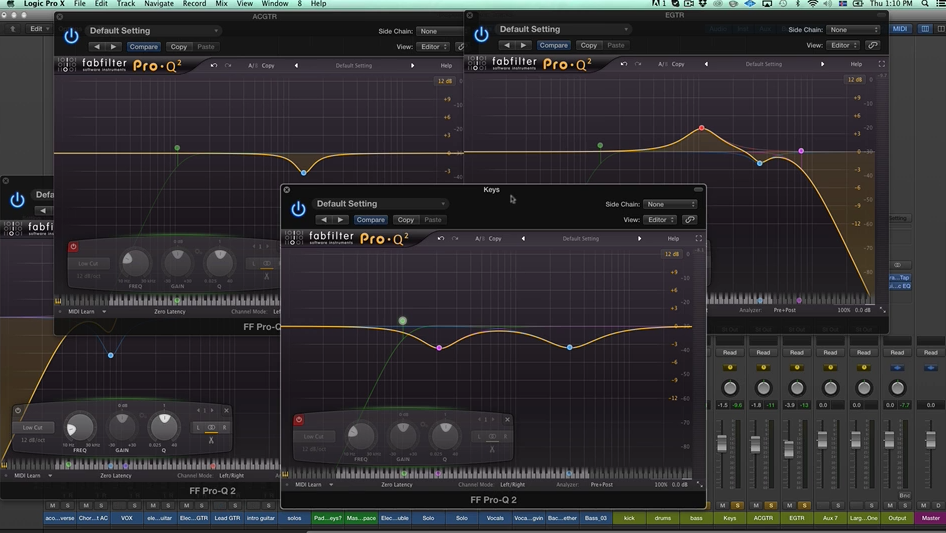Click Bnc button on Output channel
946x533 pixels.
904,496
